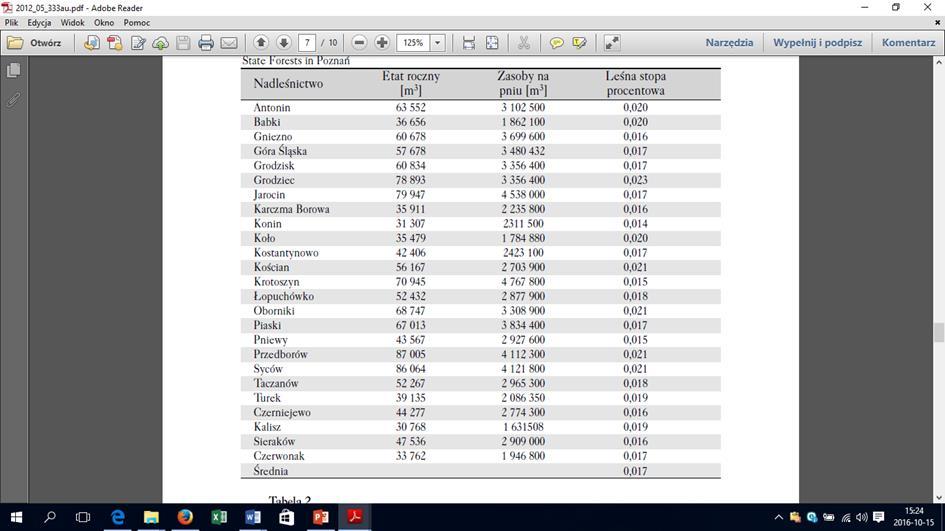Open the zoom level dropdown arrow

438,43
